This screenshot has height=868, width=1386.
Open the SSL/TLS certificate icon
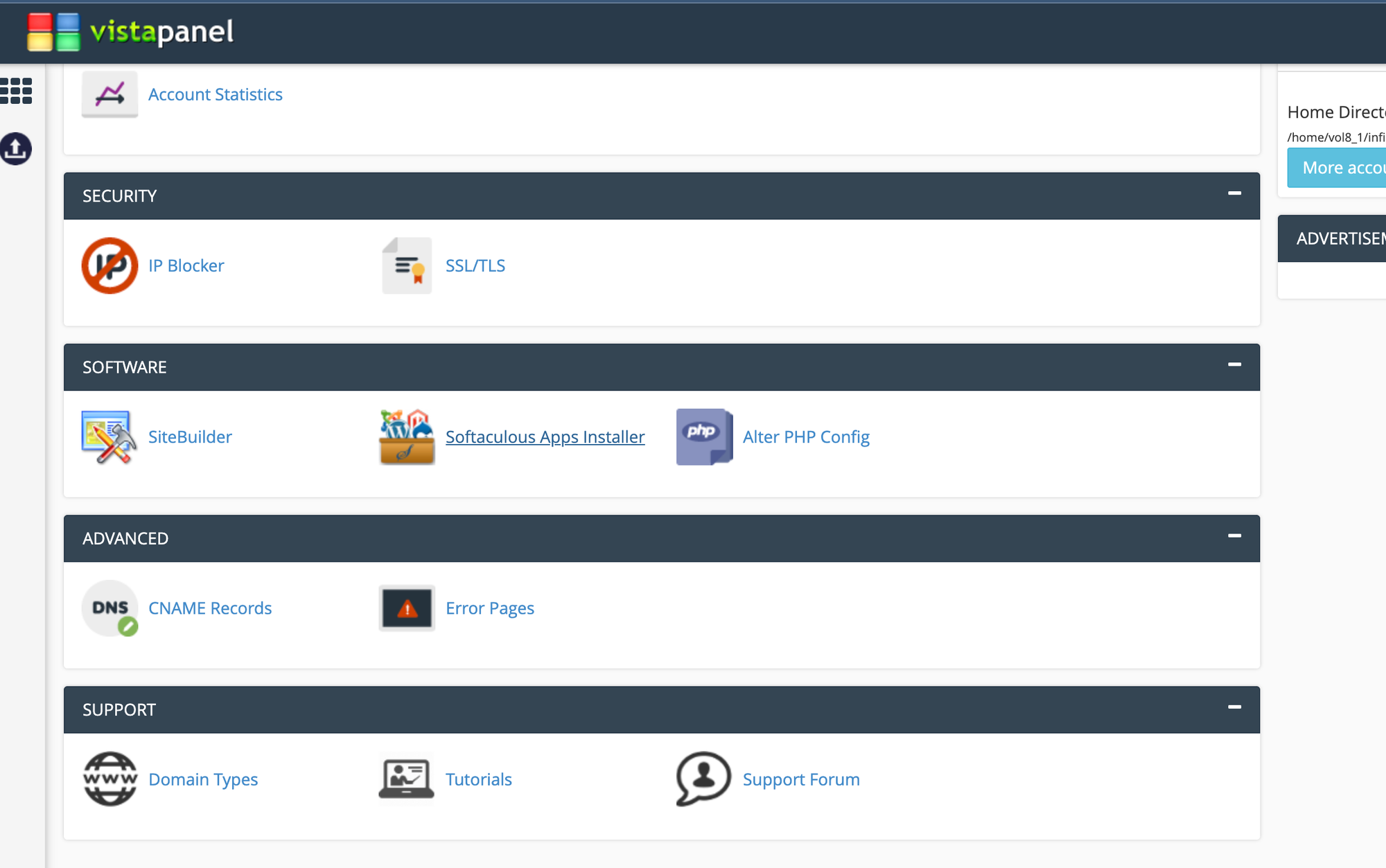coord(407,266)
